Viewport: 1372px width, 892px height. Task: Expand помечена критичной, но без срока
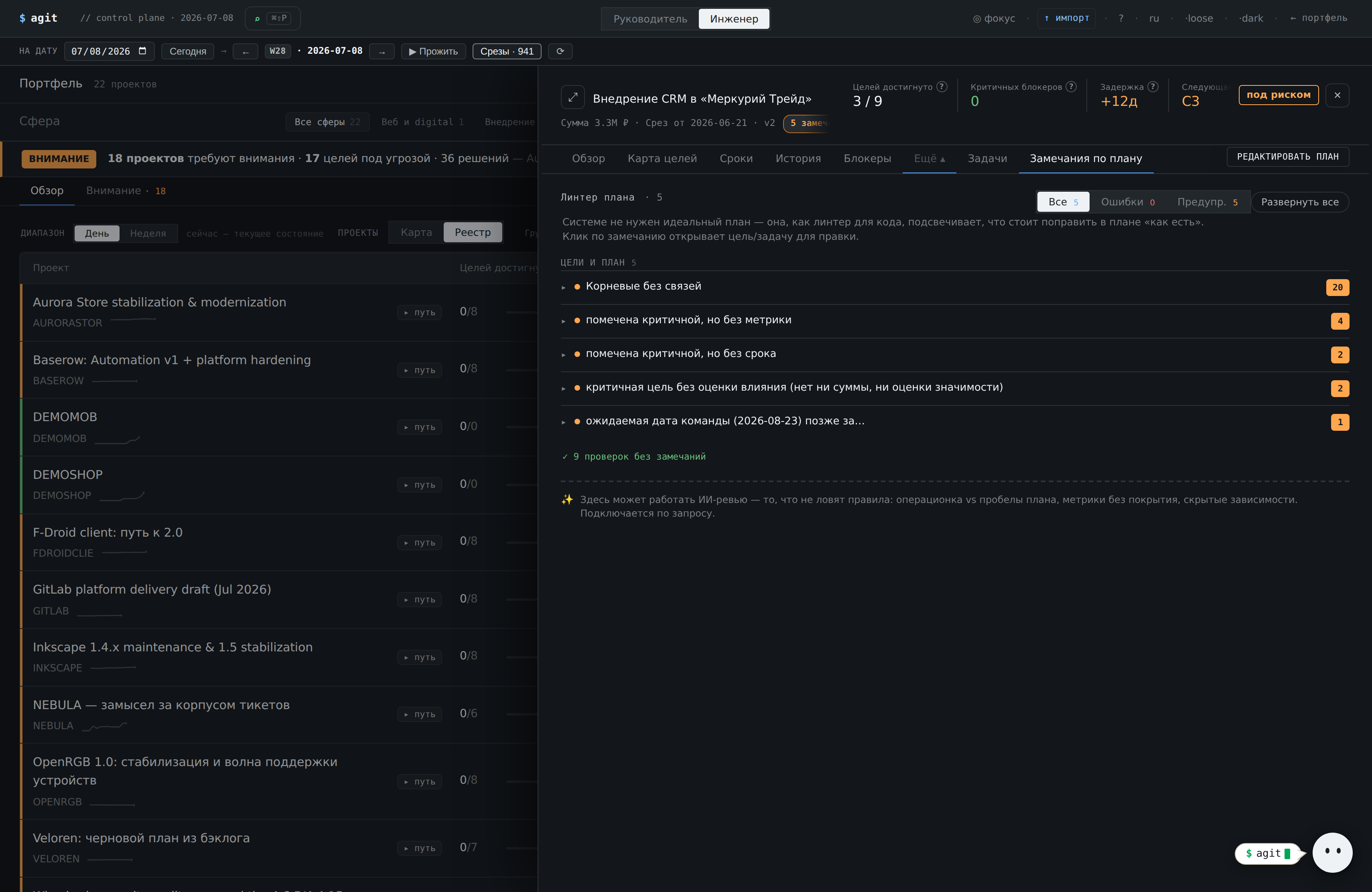(955, 355)
